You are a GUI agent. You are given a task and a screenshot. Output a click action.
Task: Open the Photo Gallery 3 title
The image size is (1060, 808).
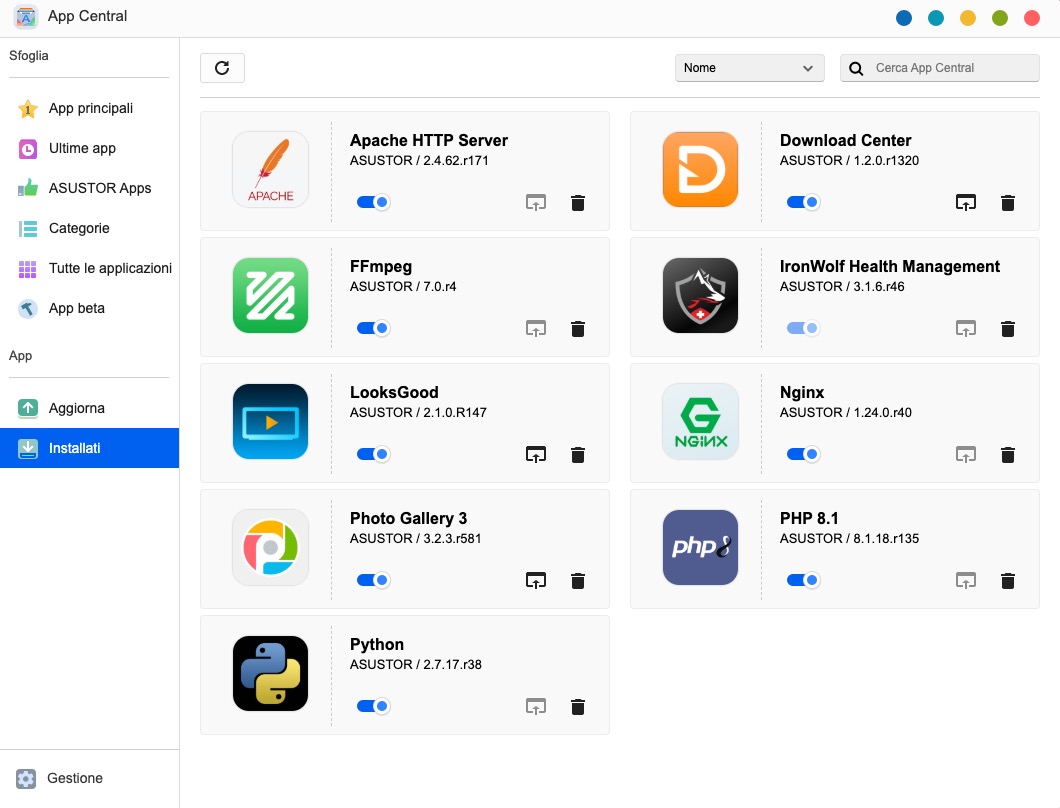[x=408, y=519]
